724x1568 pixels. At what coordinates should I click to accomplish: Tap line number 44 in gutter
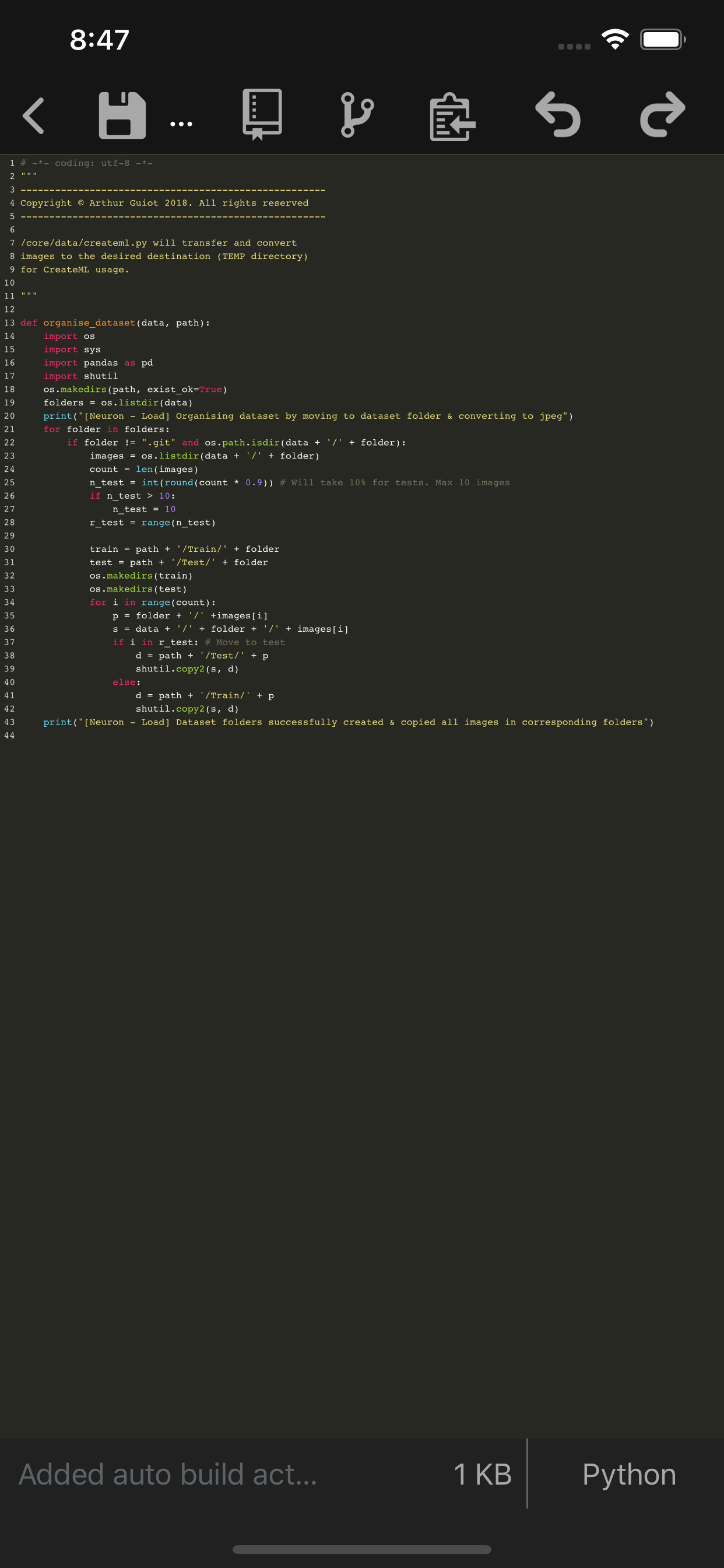coord(9,736)
